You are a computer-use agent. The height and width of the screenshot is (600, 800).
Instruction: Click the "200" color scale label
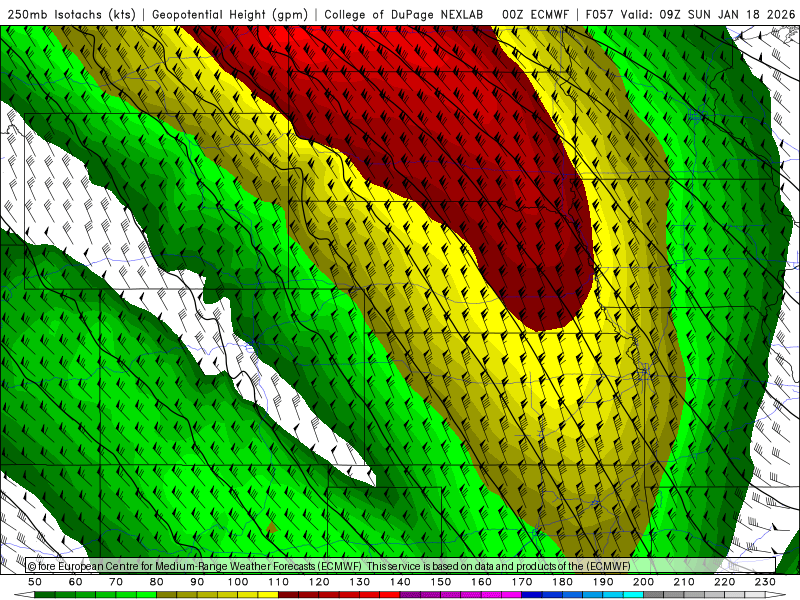pyautogui.click(x=643, y=582)
